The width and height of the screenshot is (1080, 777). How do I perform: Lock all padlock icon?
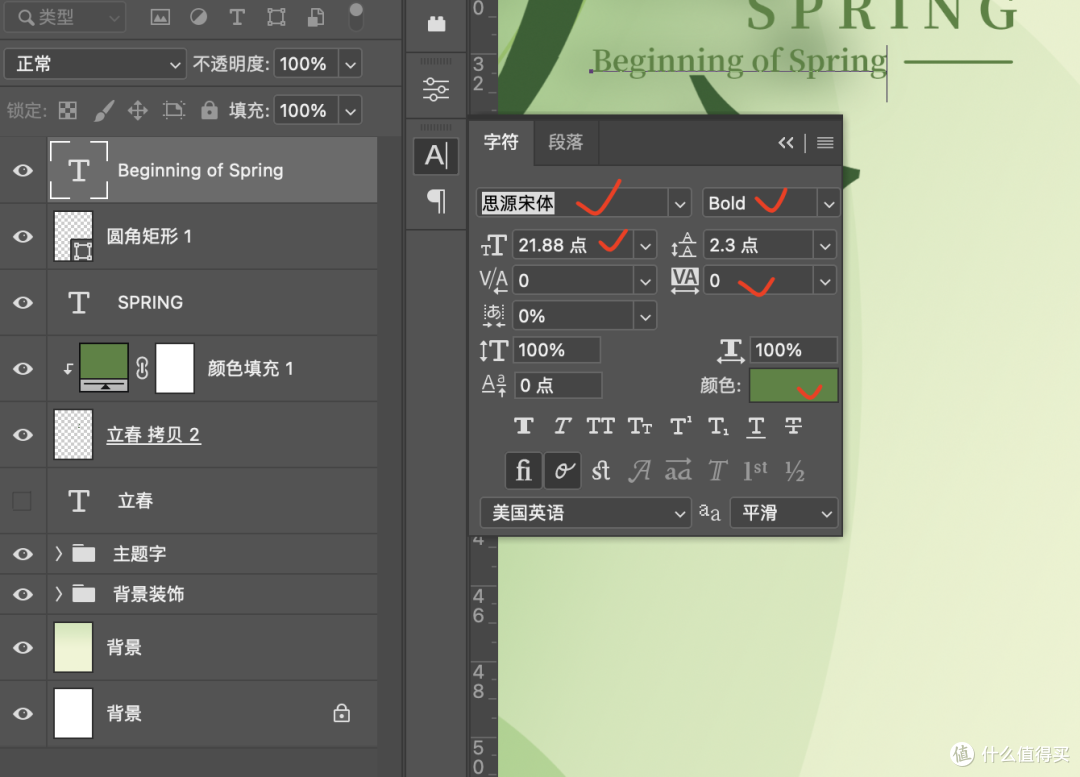pos(209,110)
